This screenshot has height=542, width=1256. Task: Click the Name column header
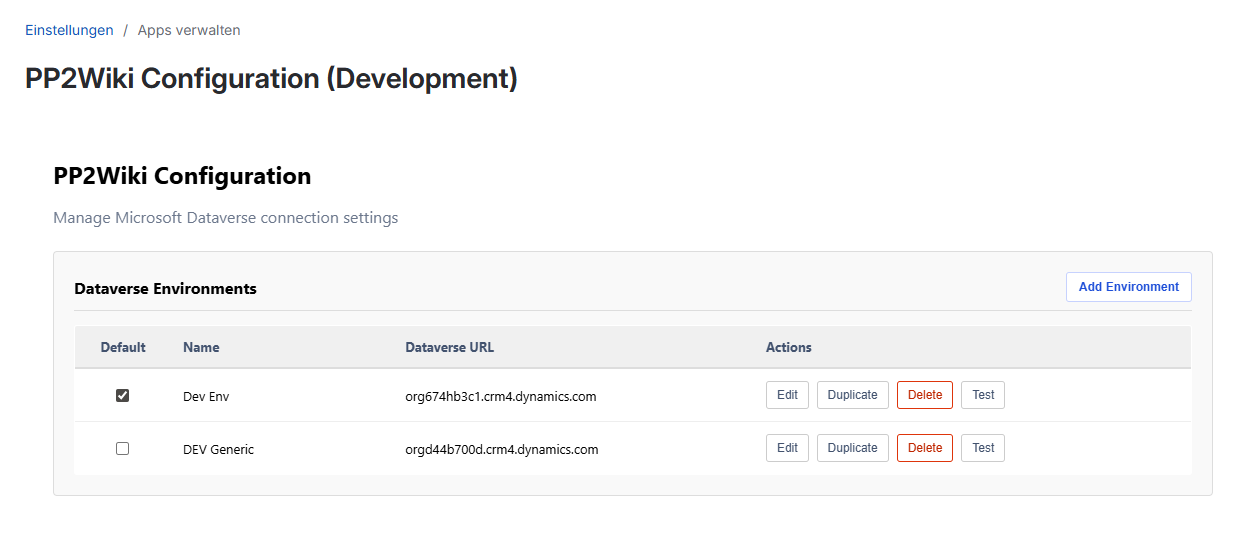click(201, 347)
